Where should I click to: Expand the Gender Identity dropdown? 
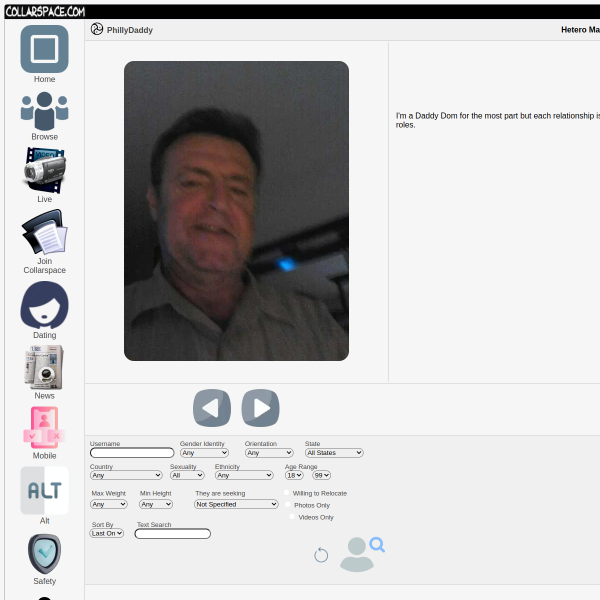(204, 453)
